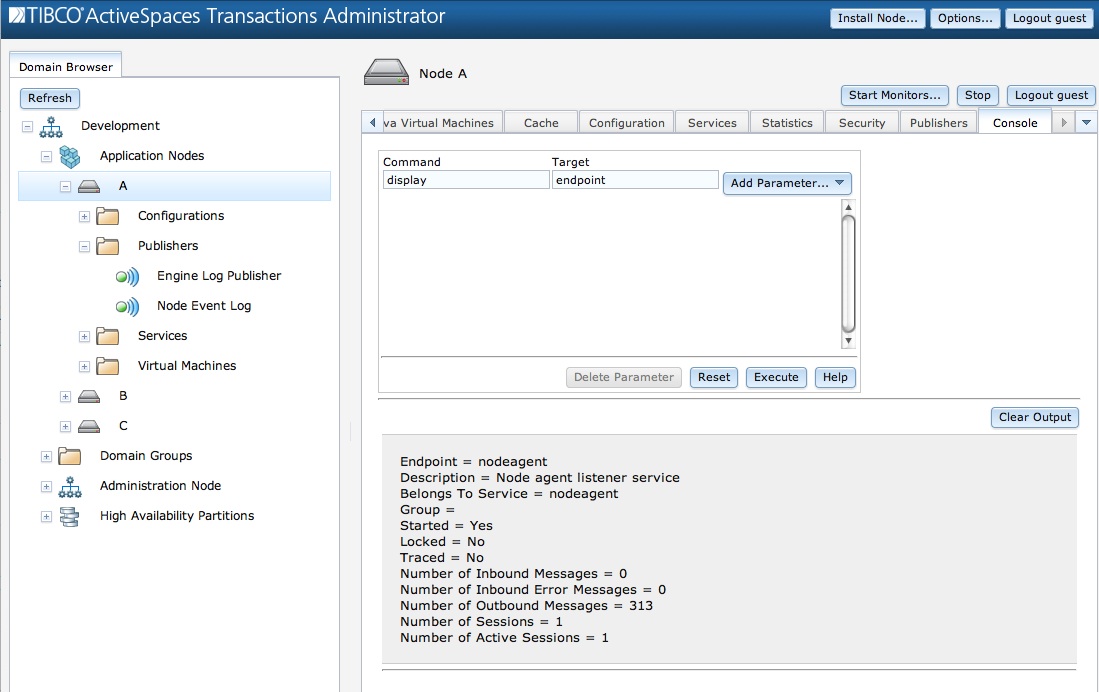
Task: Click the Target input field
Action: coord(635,180)
